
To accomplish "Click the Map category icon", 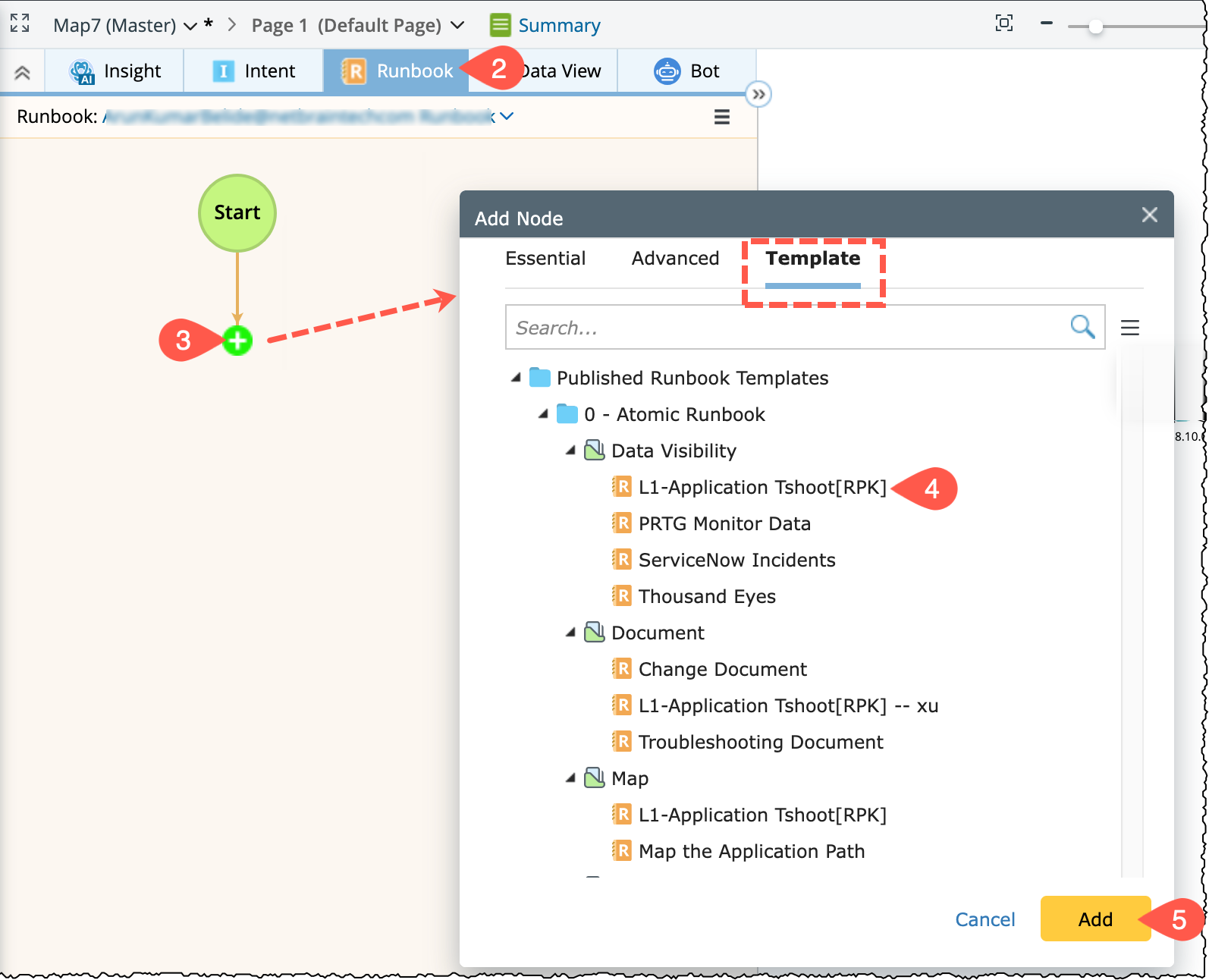I will (x=595, y=777).
